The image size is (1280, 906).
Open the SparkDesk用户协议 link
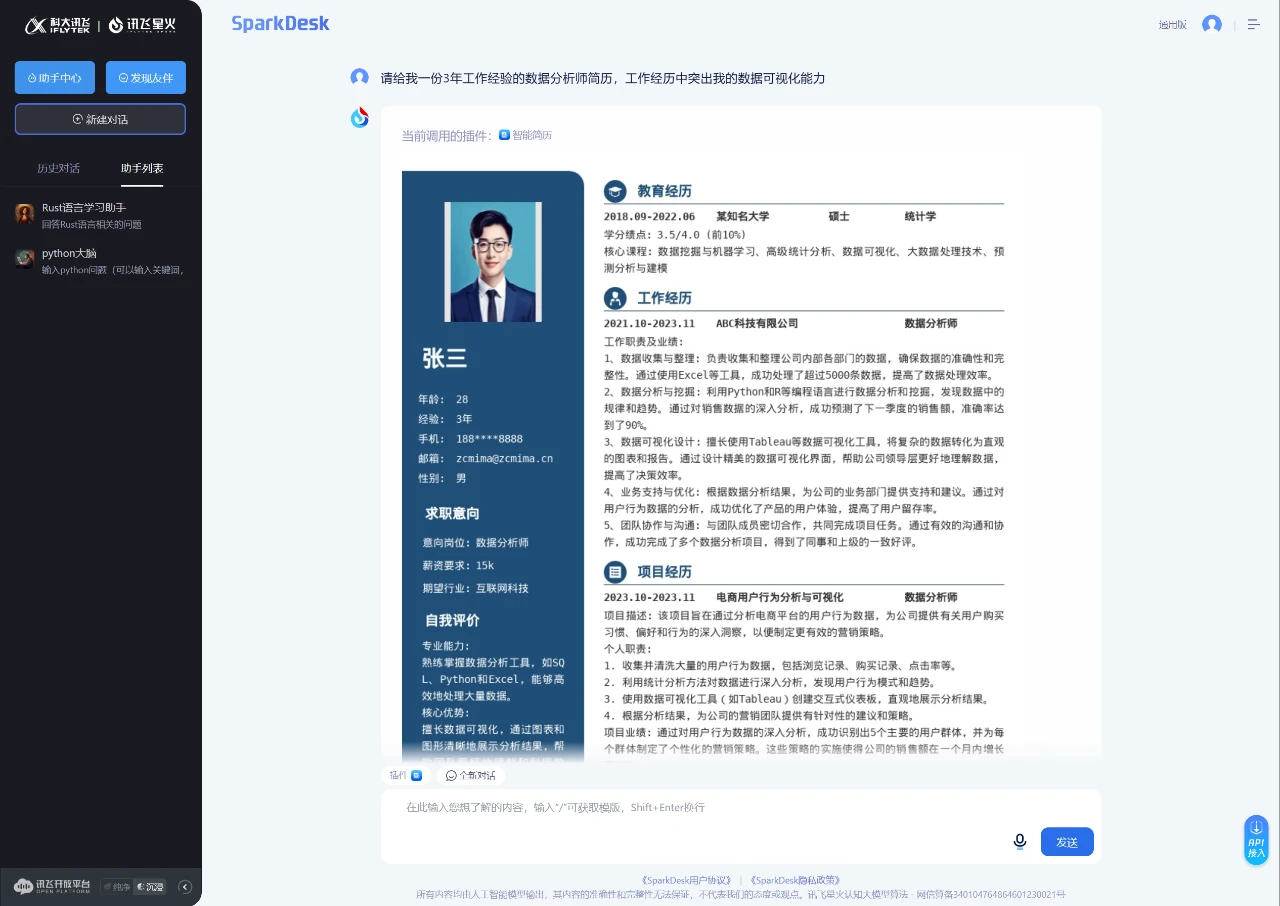[686, 880]
